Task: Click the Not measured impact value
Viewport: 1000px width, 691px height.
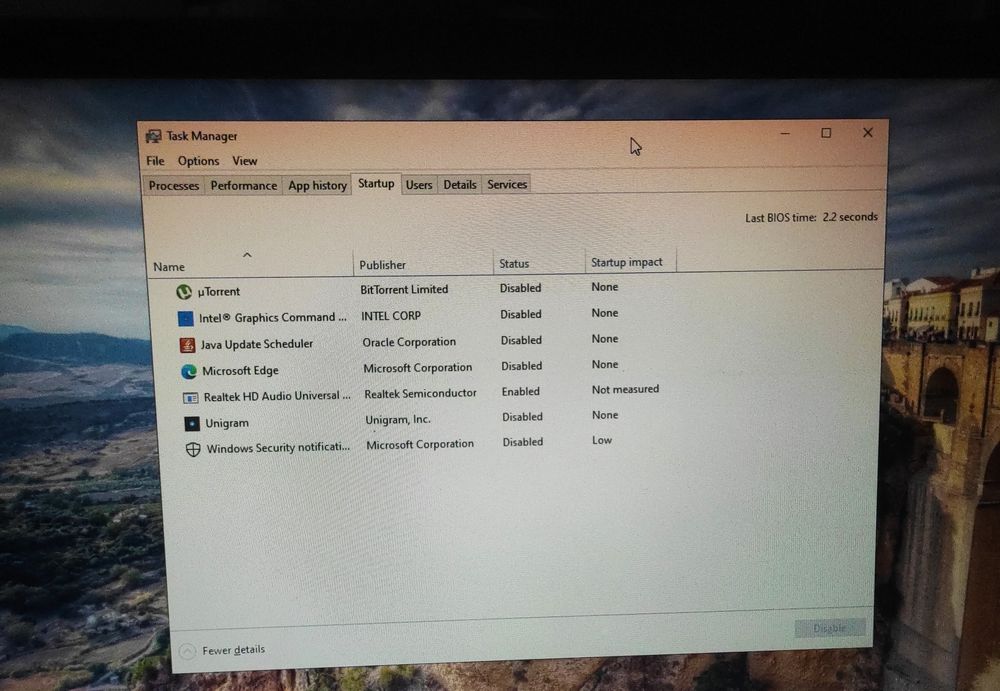Action: [626, 389]
